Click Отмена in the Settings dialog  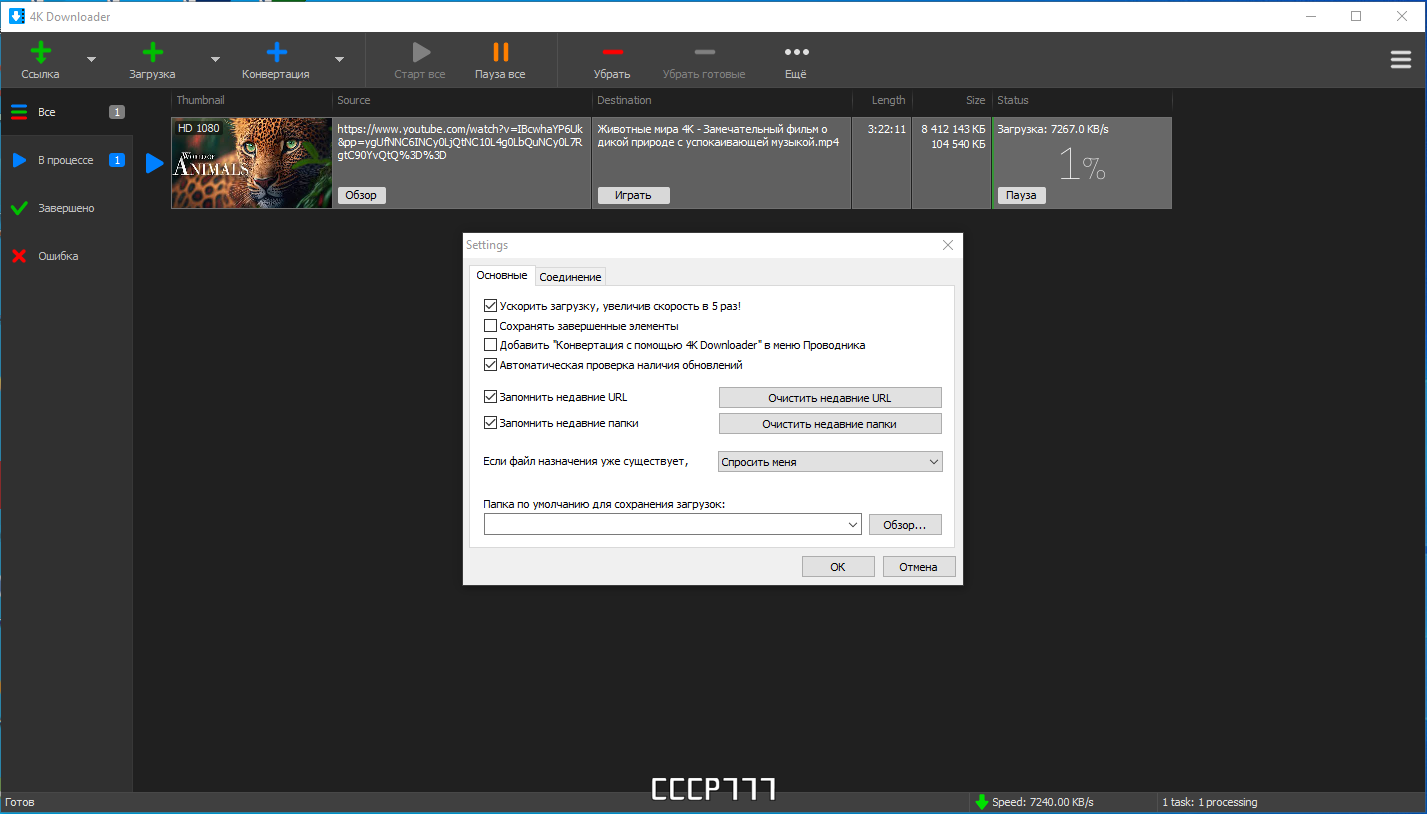coord(918,567)
